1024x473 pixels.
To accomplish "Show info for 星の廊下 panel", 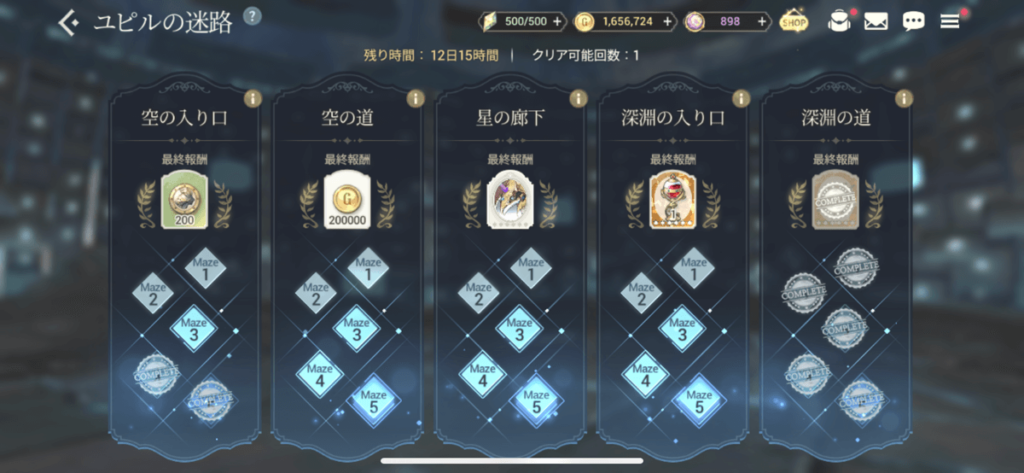I will pyautogui.click(x=578, y=99).
